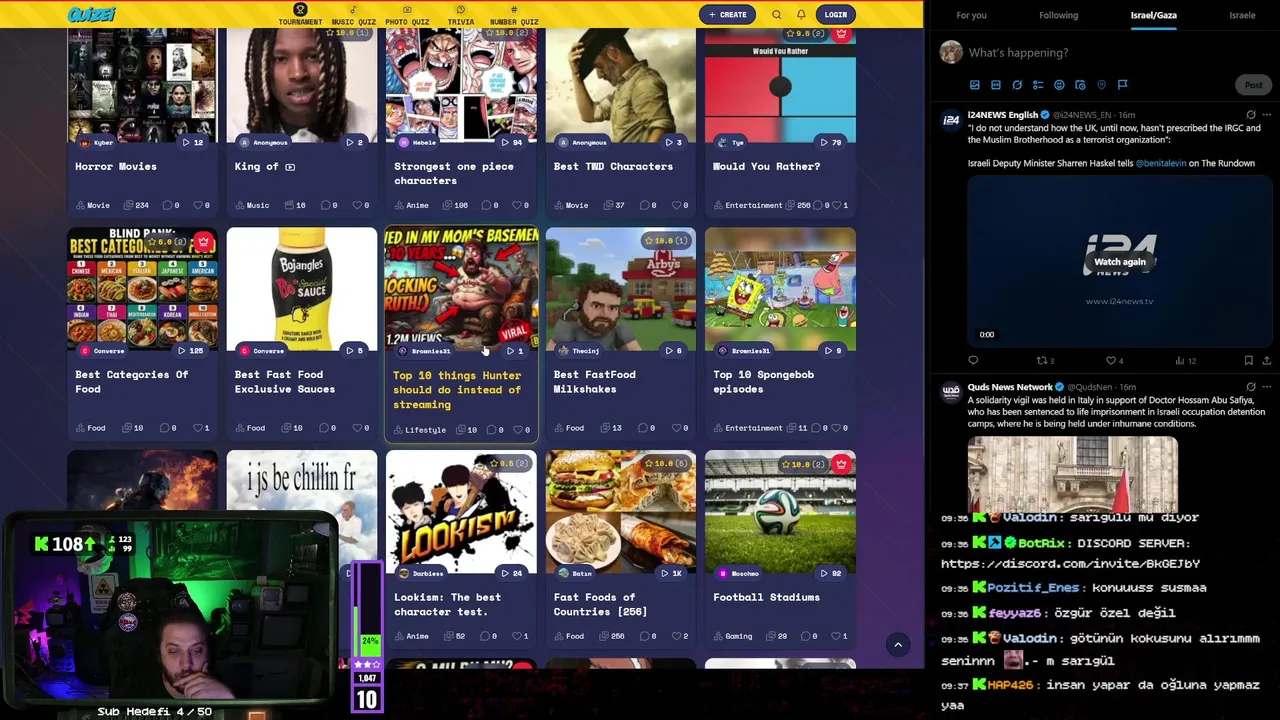Switch to the Following tab
The width and height of the screenshot is (1280, 720).
coord(1058,15)
